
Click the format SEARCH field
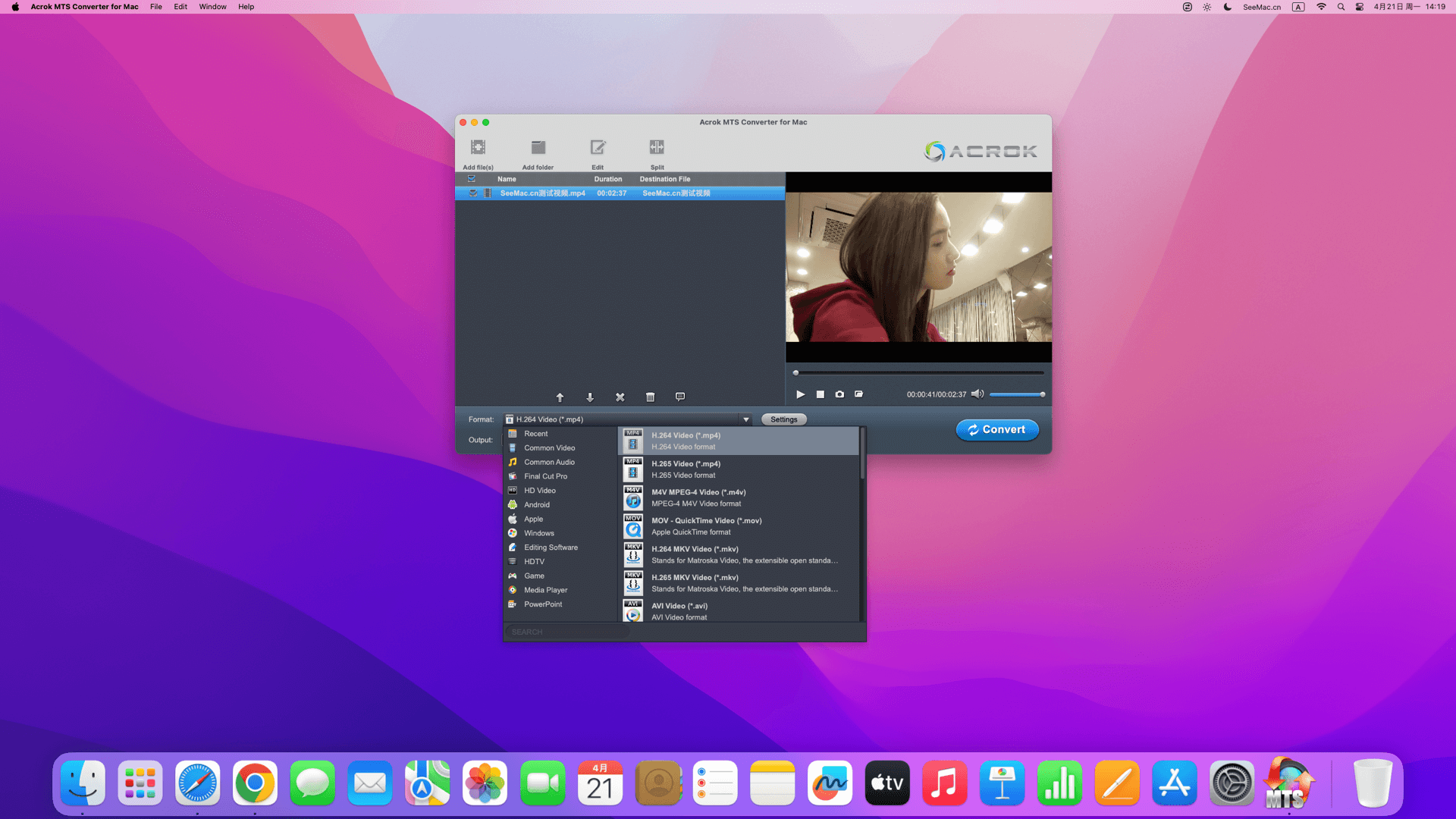click(566, 632)
